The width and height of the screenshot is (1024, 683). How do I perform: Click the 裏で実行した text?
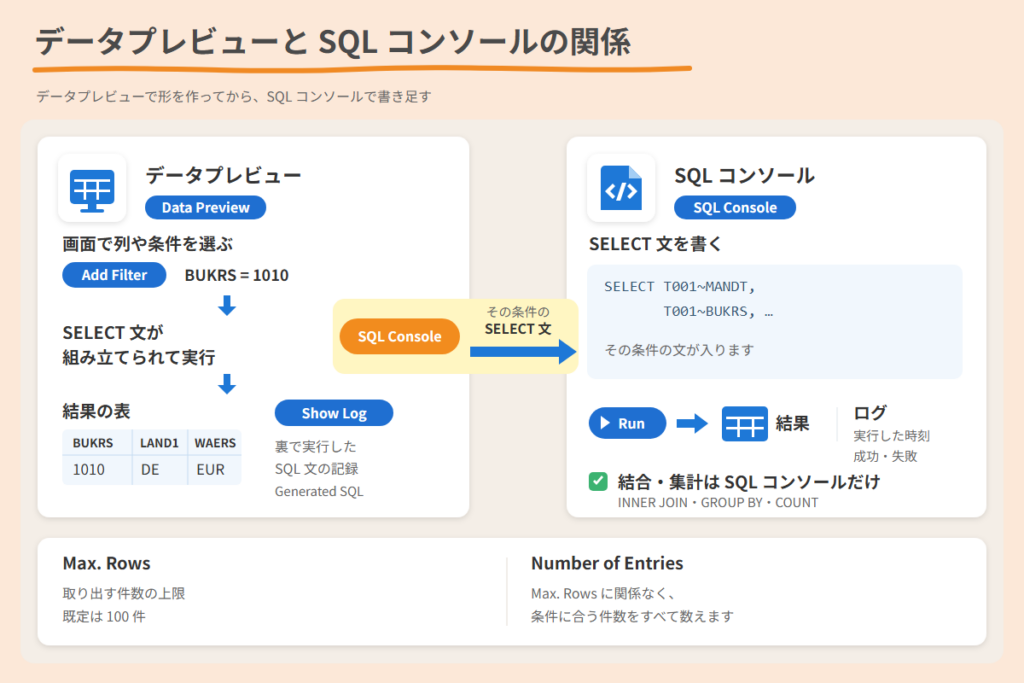(315, 447)
